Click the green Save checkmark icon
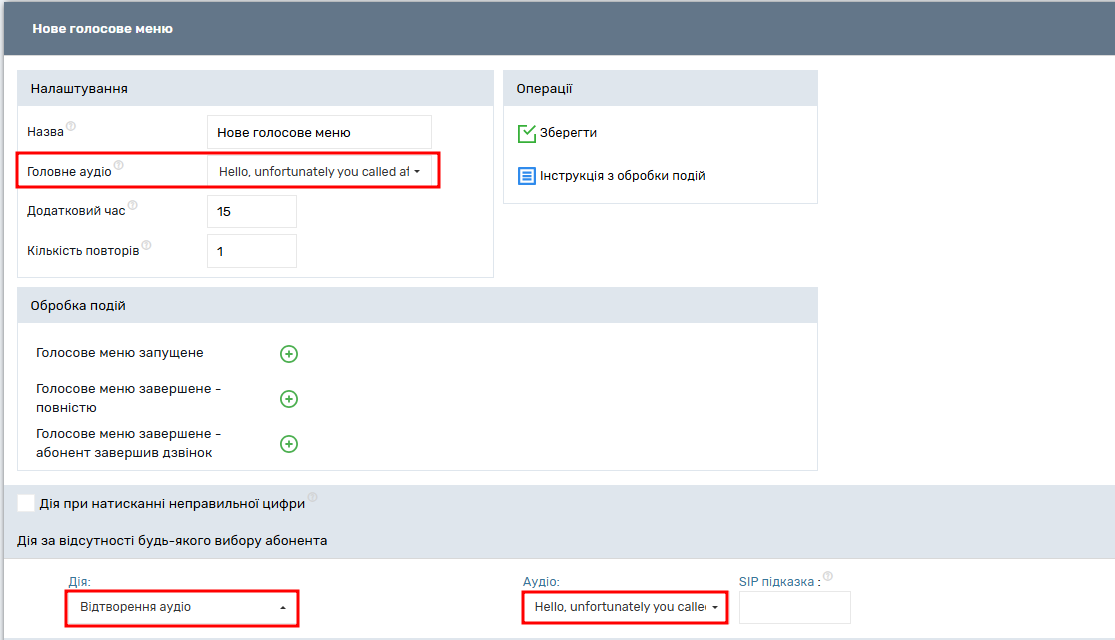The width and height of the screenshot is (1115, 640). click(x=527, y=134)
